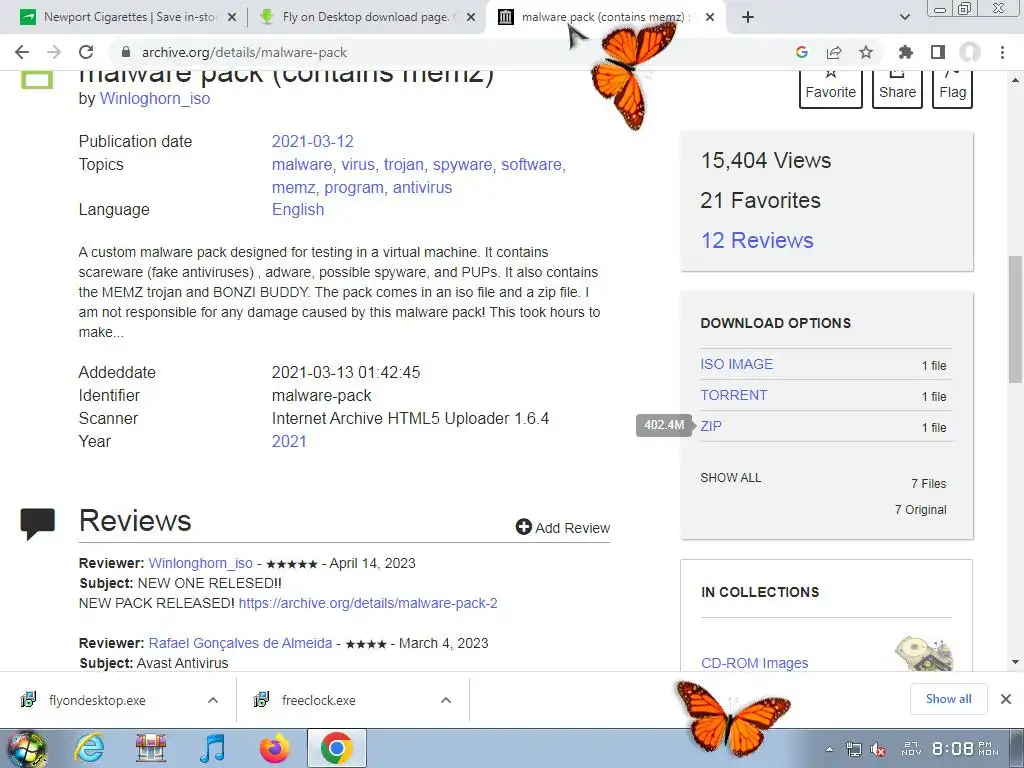Viewport: 1024px width, 768px height.
Task: Show hidden system tray icons arrow
Action: pyautogui.click(x=829, y=749)
